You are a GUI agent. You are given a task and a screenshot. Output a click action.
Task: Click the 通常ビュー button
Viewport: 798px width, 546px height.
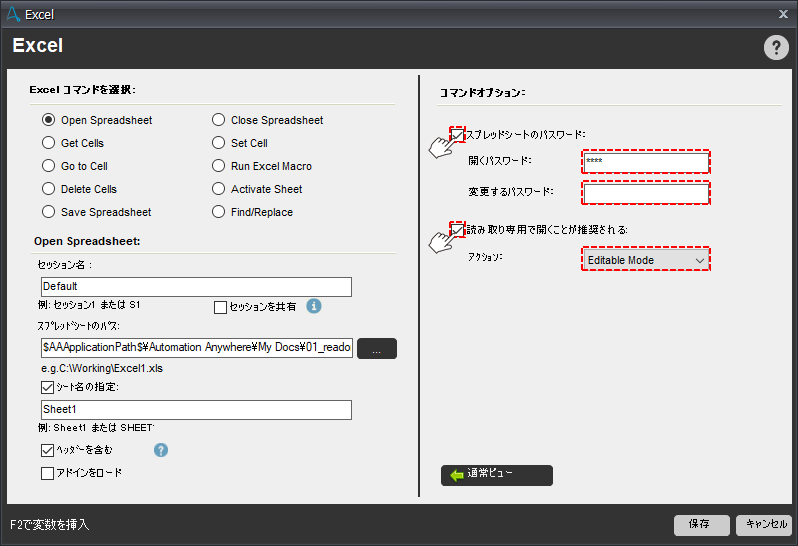pyautogui.click(x=497, y=475)
